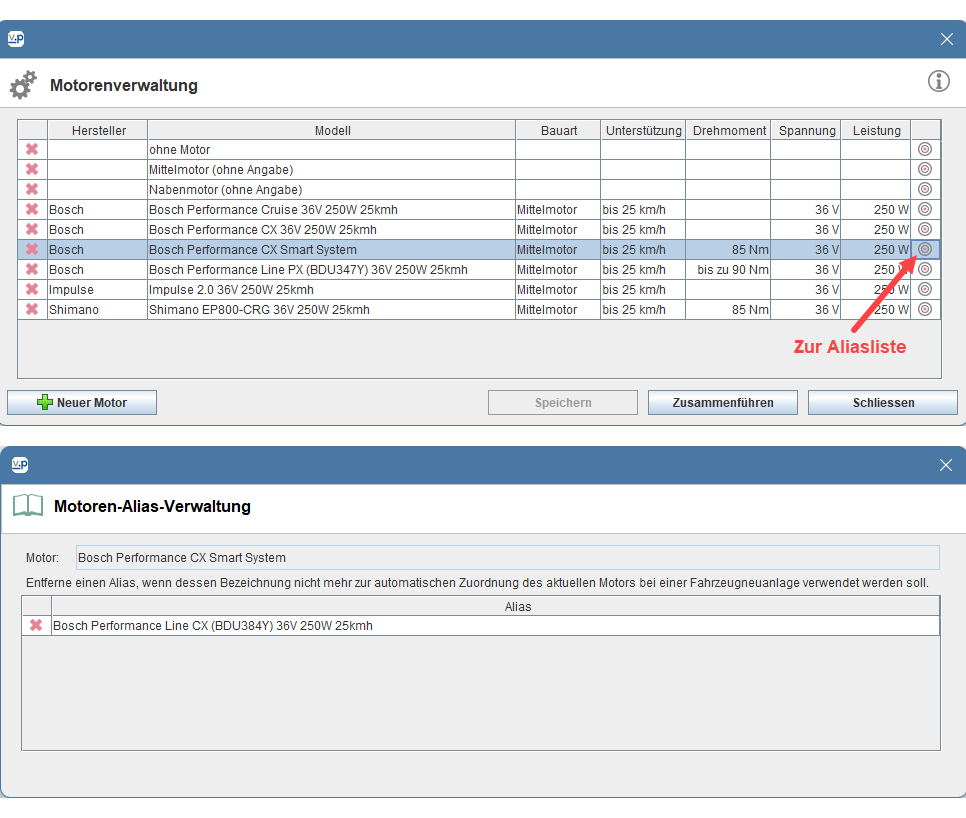The width and height of the screenshot is (966, 818).
Task: Click '85 Nm' torque in CX Smart System row
Action: [x=728, y=249]
